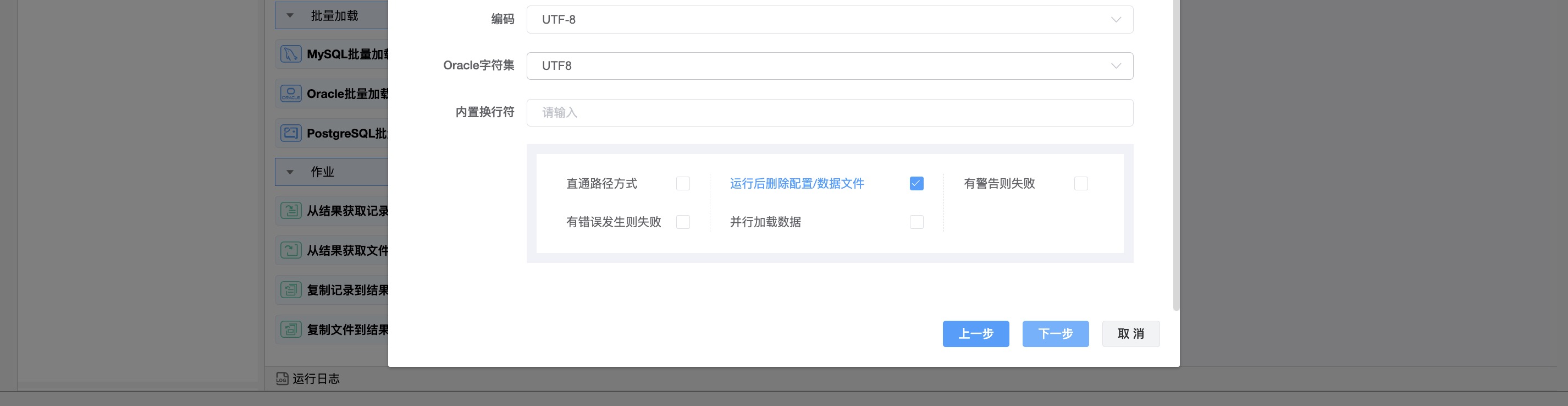This screenshot has height=406, width=1568.
Task: Click the 从结果获取文件 job icon
Action: click(x=290, y=250)
